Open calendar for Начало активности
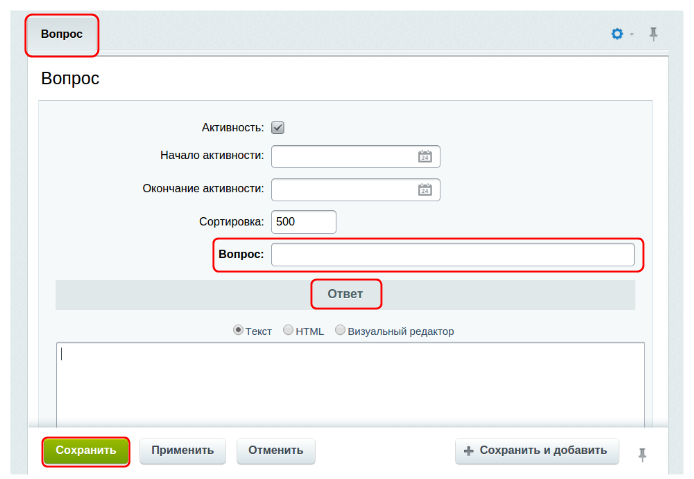This screenshot has height=479, width=694. point(425,157)
